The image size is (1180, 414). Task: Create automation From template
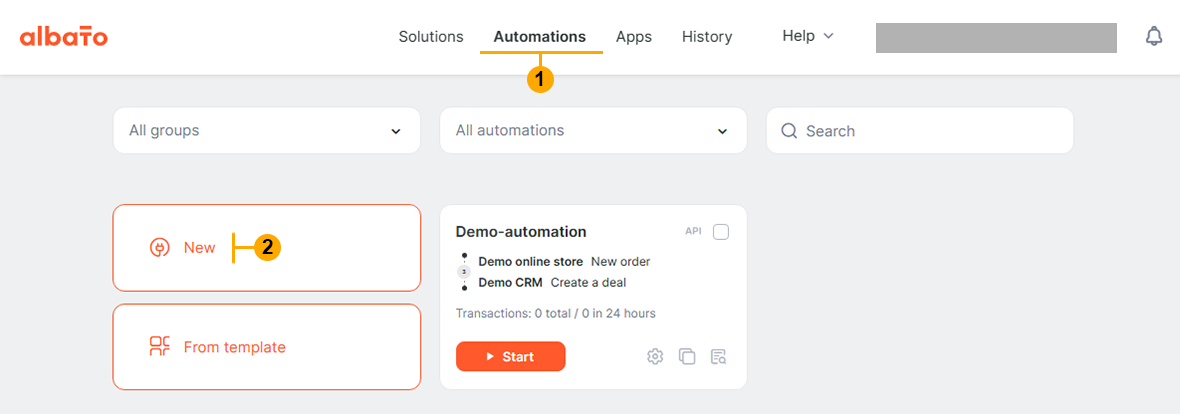[266, 347]
